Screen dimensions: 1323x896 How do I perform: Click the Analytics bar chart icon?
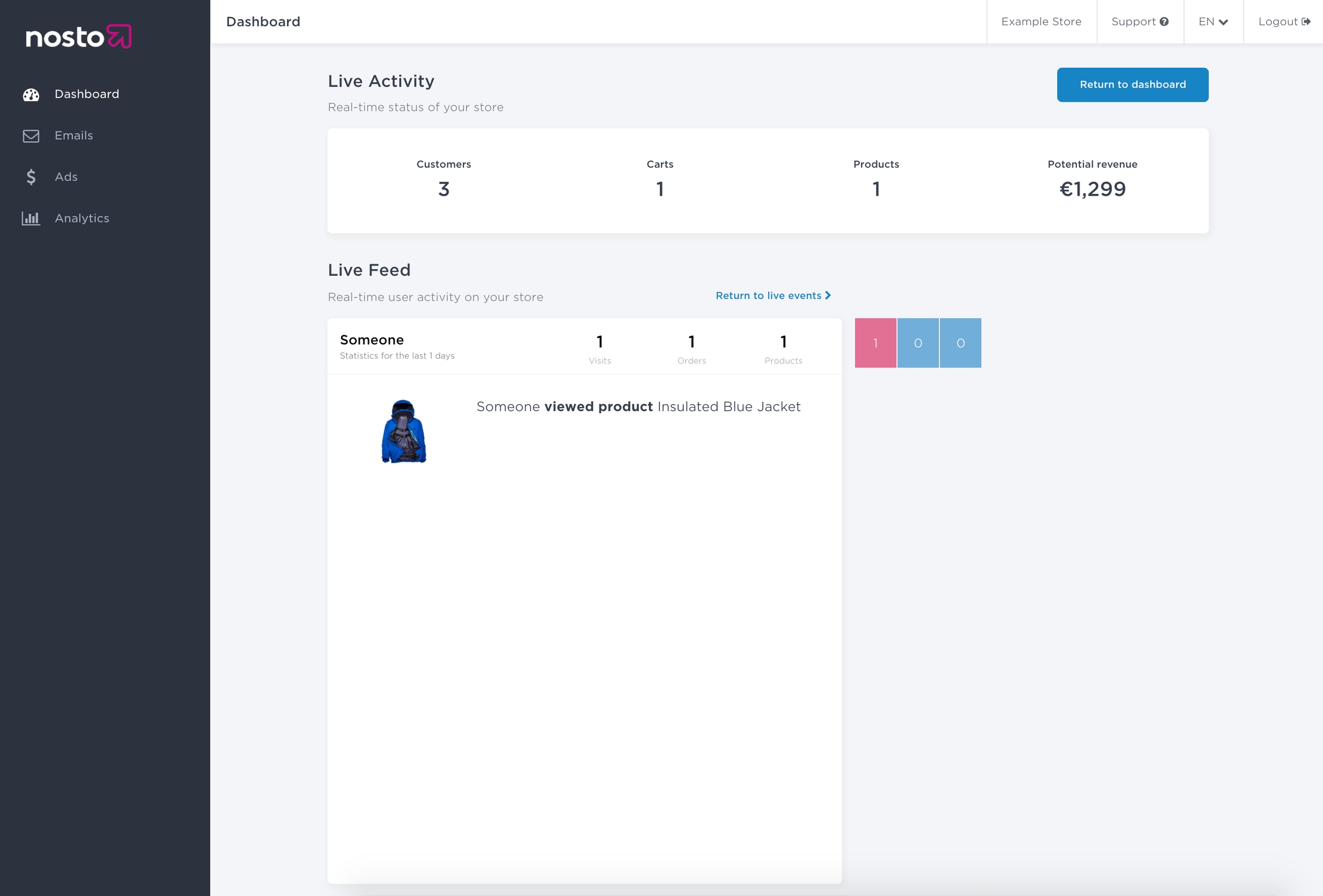(31, 219)
